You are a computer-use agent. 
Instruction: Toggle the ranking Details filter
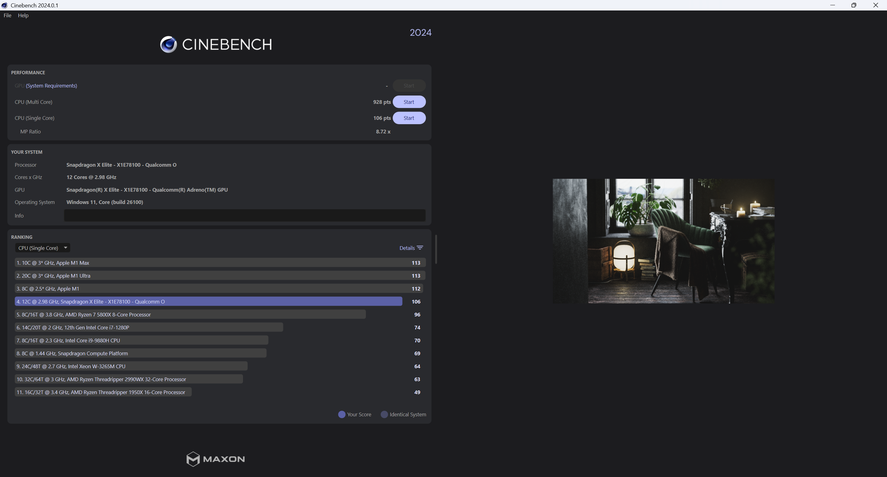click(x=411, y=248)
